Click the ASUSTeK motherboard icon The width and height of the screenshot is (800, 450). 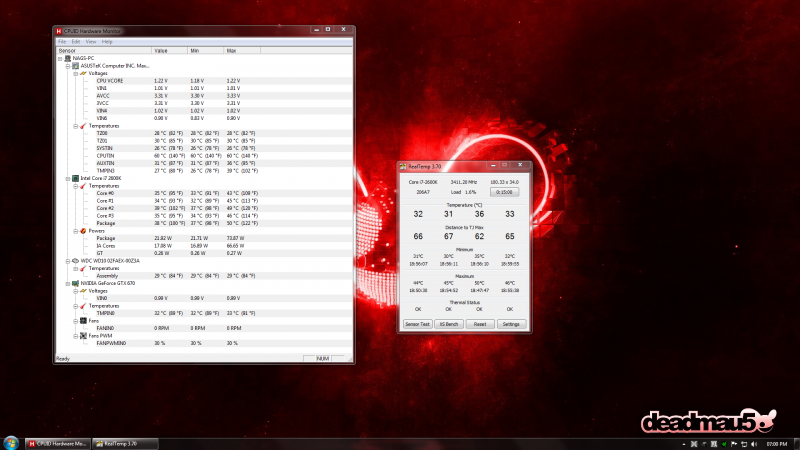point(75,66)
